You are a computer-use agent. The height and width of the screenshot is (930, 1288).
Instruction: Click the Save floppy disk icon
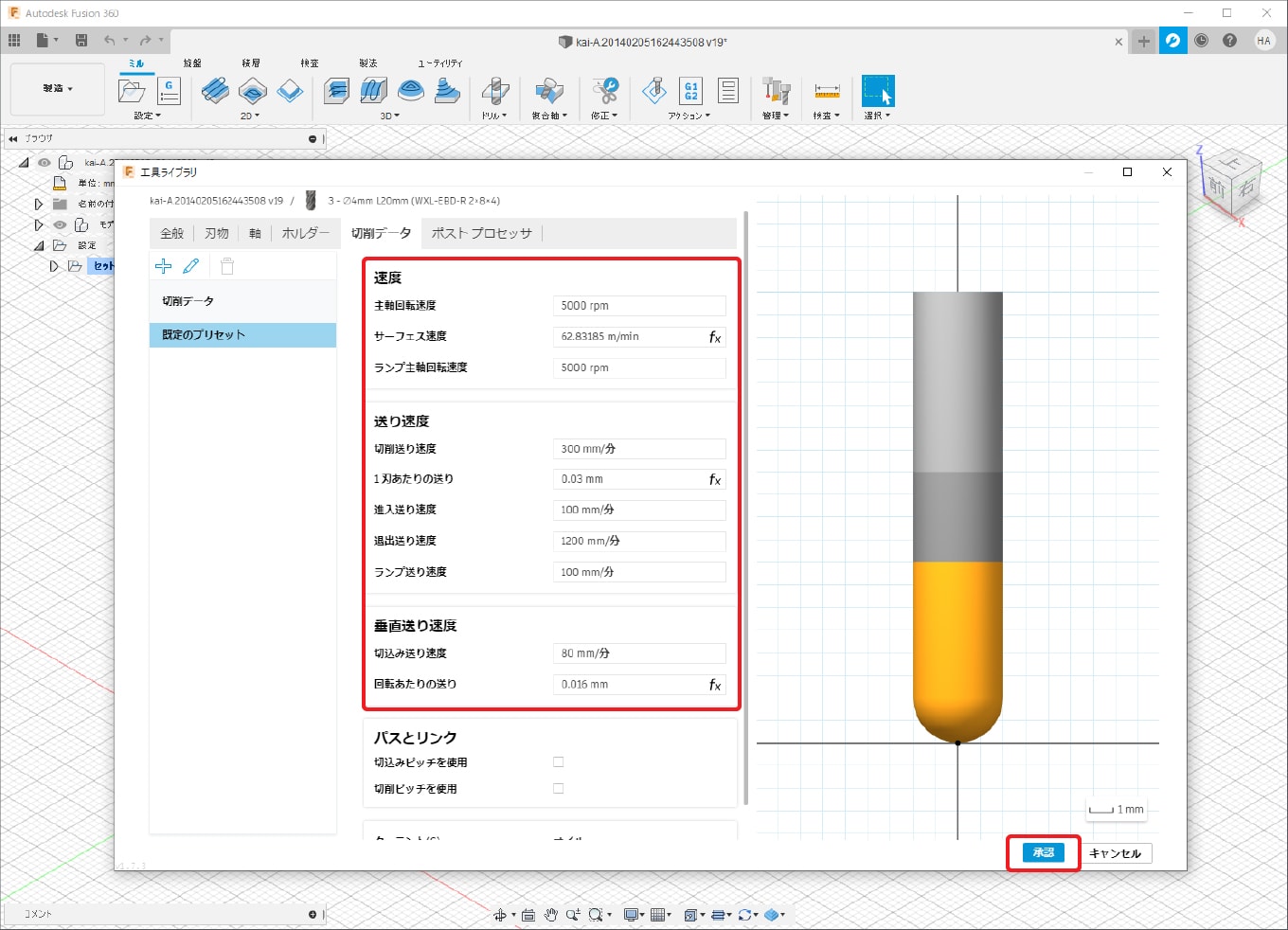(x=81, y=40)
